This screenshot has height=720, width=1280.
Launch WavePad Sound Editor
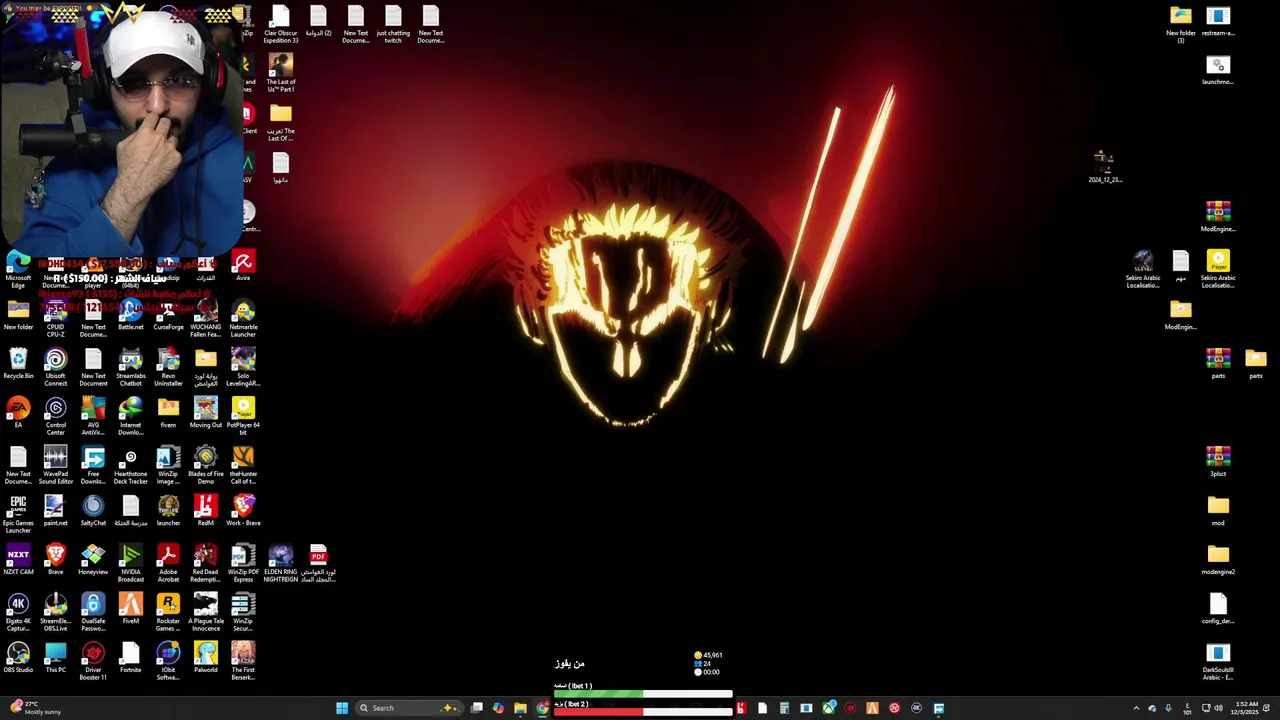[55, 465]
